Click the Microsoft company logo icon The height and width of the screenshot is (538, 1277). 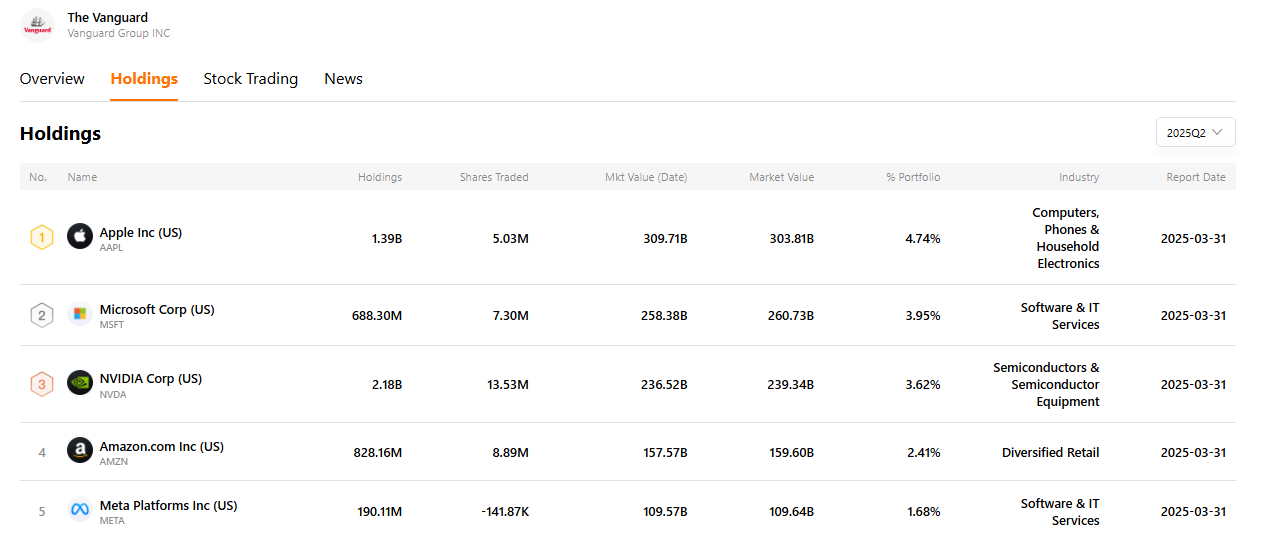click(x=80, y=314)
